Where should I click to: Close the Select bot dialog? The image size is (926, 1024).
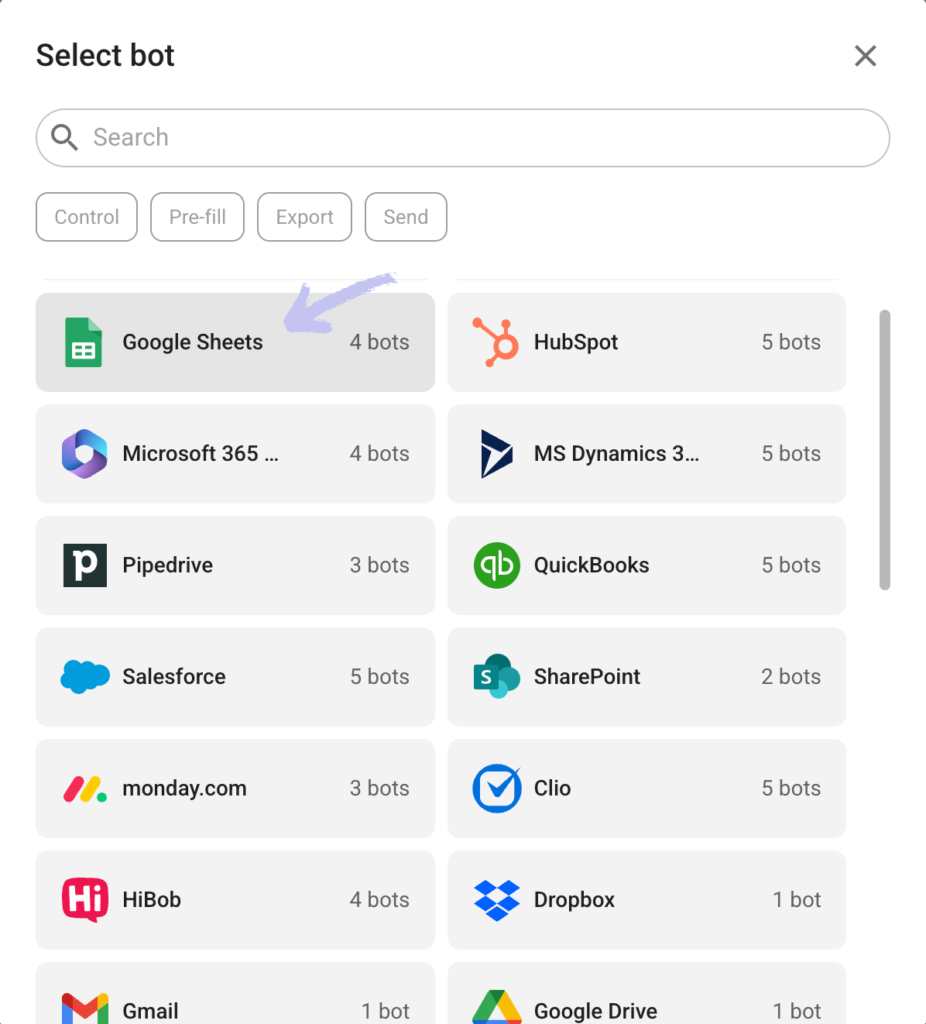coord(865,56)
